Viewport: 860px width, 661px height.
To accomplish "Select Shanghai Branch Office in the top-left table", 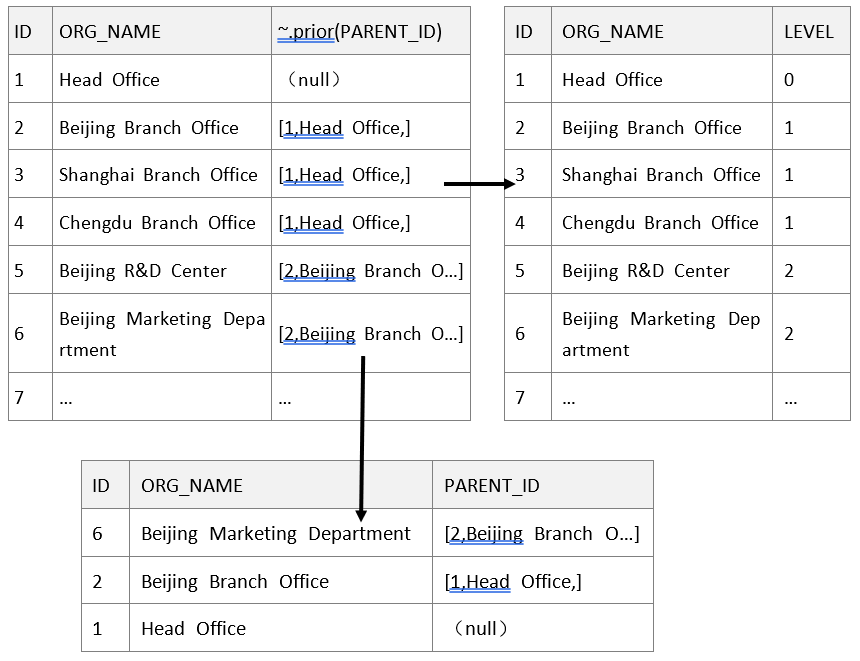I will [158, 175].
